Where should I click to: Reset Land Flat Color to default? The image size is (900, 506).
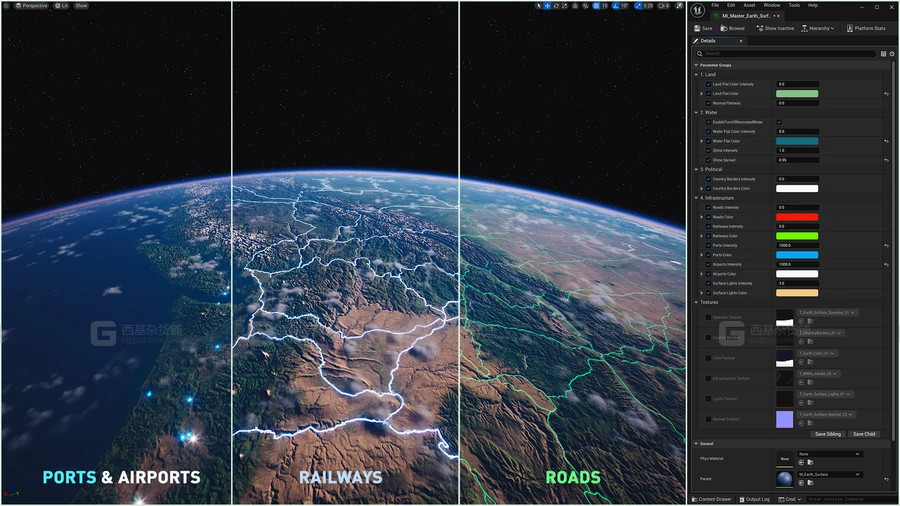tap(886, 94)
